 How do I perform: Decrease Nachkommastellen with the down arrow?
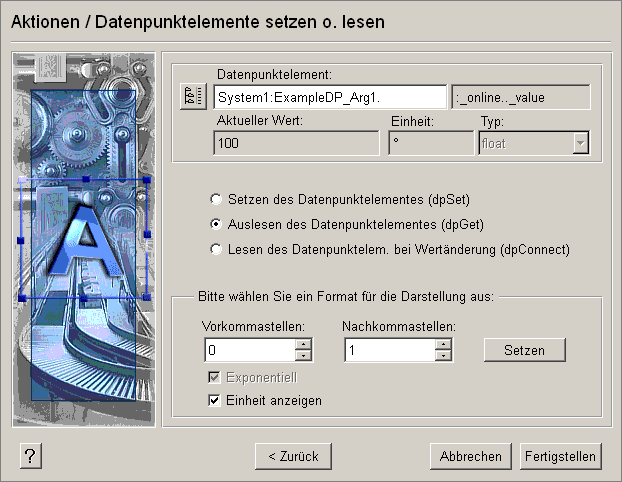pos(444,355)
